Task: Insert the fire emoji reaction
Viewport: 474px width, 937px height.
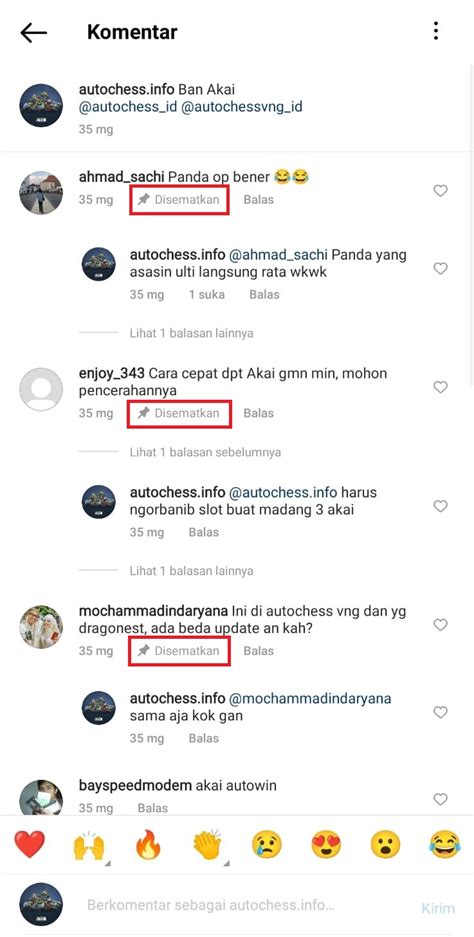Action: tap(148, 845)
